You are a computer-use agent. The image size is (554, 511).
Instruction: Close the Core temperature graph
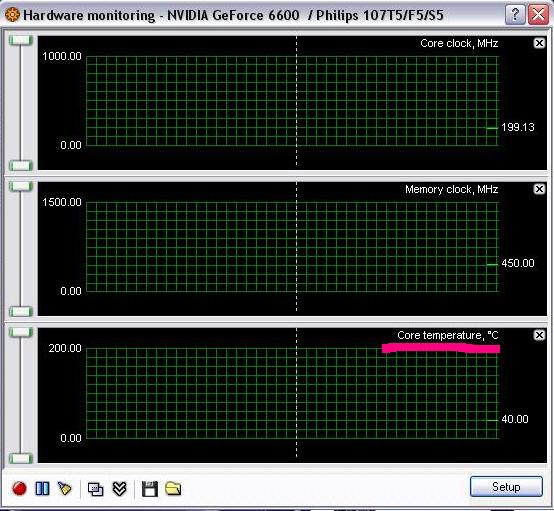[539, 335]
